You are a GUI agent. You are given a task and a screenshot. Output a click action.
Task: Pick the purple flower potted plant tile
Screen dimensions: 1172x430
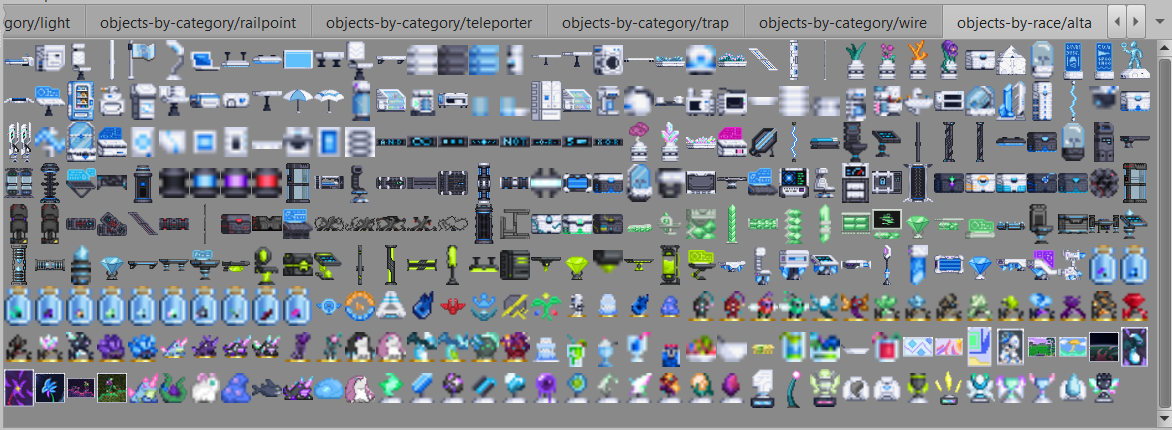(949, 60)
